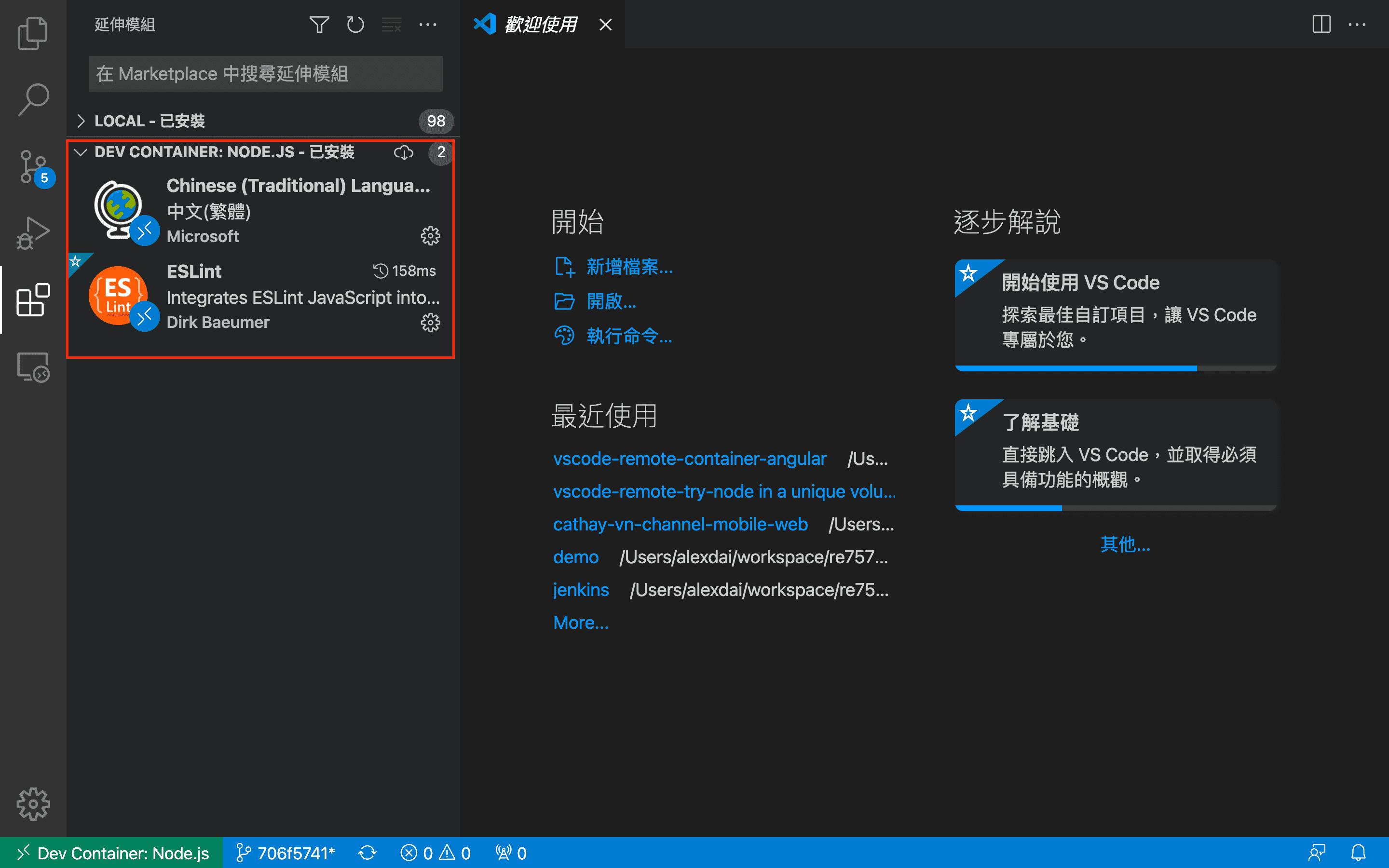Image resolution: width=1389 pixels, height=868 pixels.
Task: Open recent cathay-vn-channel-mobile-web project
Action: [x=680, y=524]
